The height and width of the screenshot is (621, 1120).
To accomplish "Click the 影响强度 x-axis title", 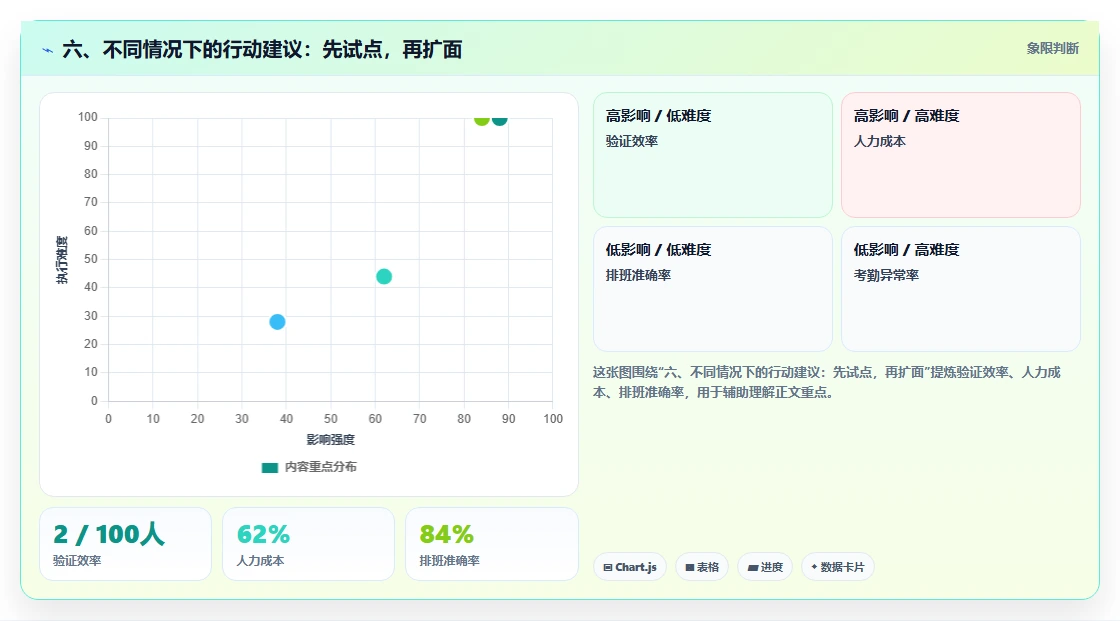I will [x=330, y=439].
